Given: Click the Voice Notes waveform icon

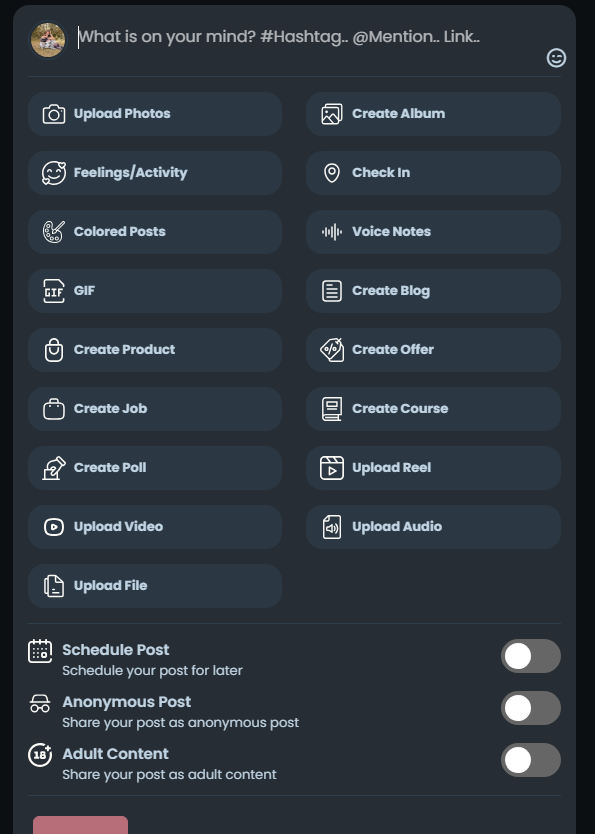Looking at the screenshot, I should point(332,232).
